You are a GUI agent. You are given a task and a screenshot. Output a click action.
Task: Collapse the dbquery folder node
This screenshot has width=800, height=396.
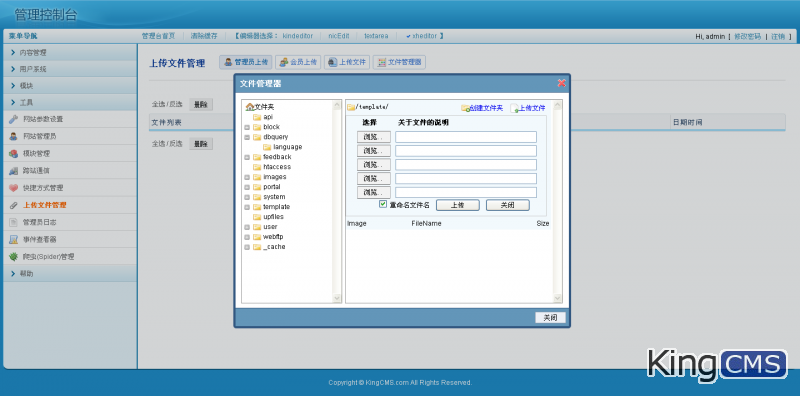point(247,137)
